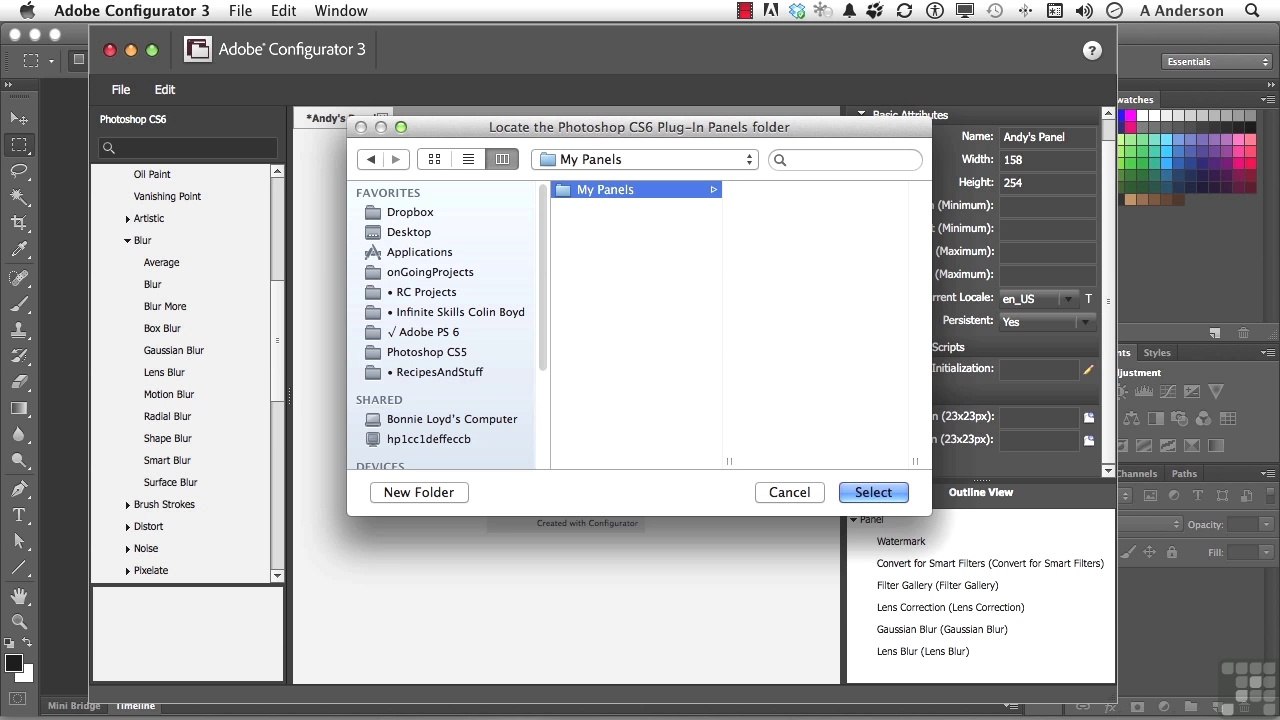
Task: Open the Configurator Edit menu
Action: tap(165, 90)
